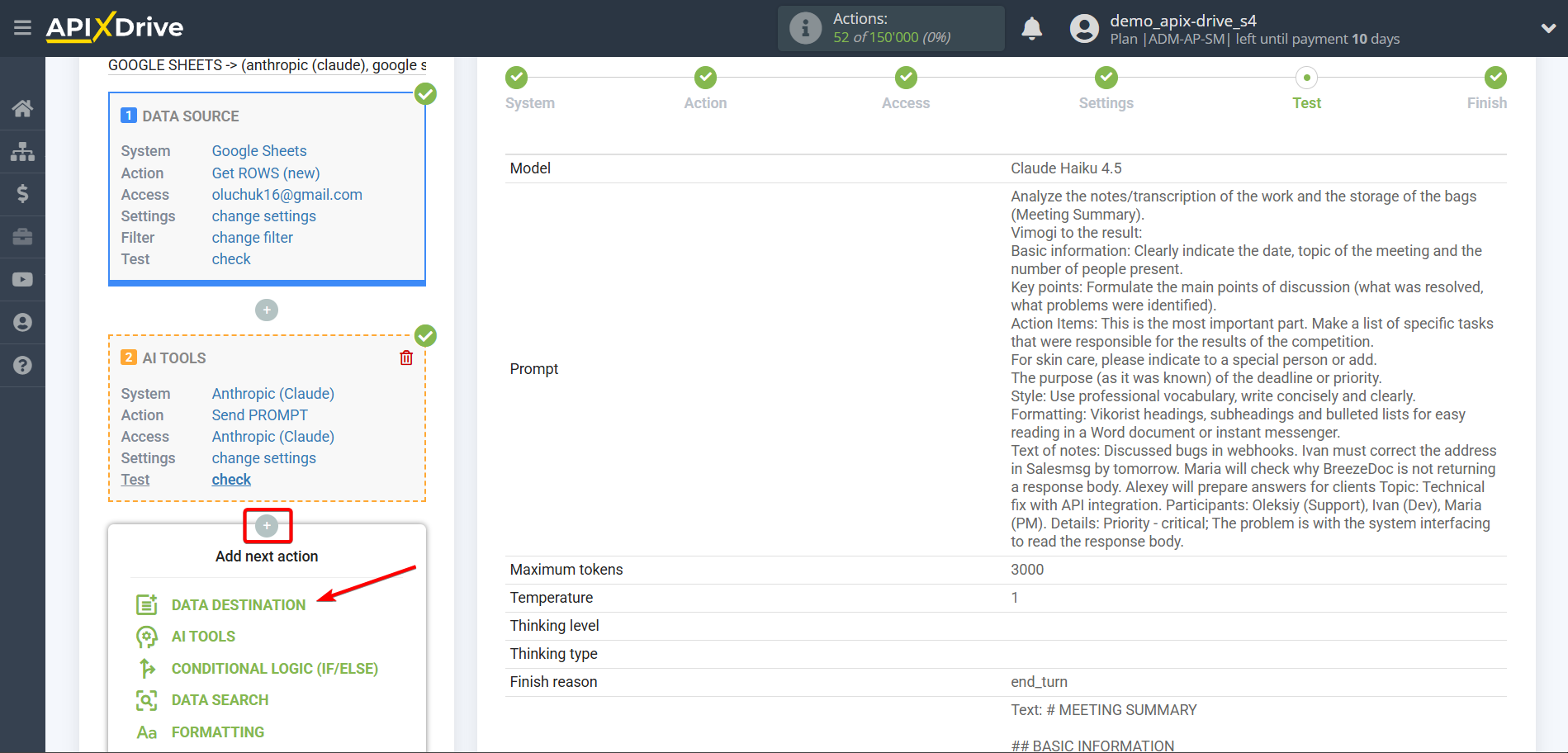Click the Actions counter 52 of 150'000

pos(892,37)
